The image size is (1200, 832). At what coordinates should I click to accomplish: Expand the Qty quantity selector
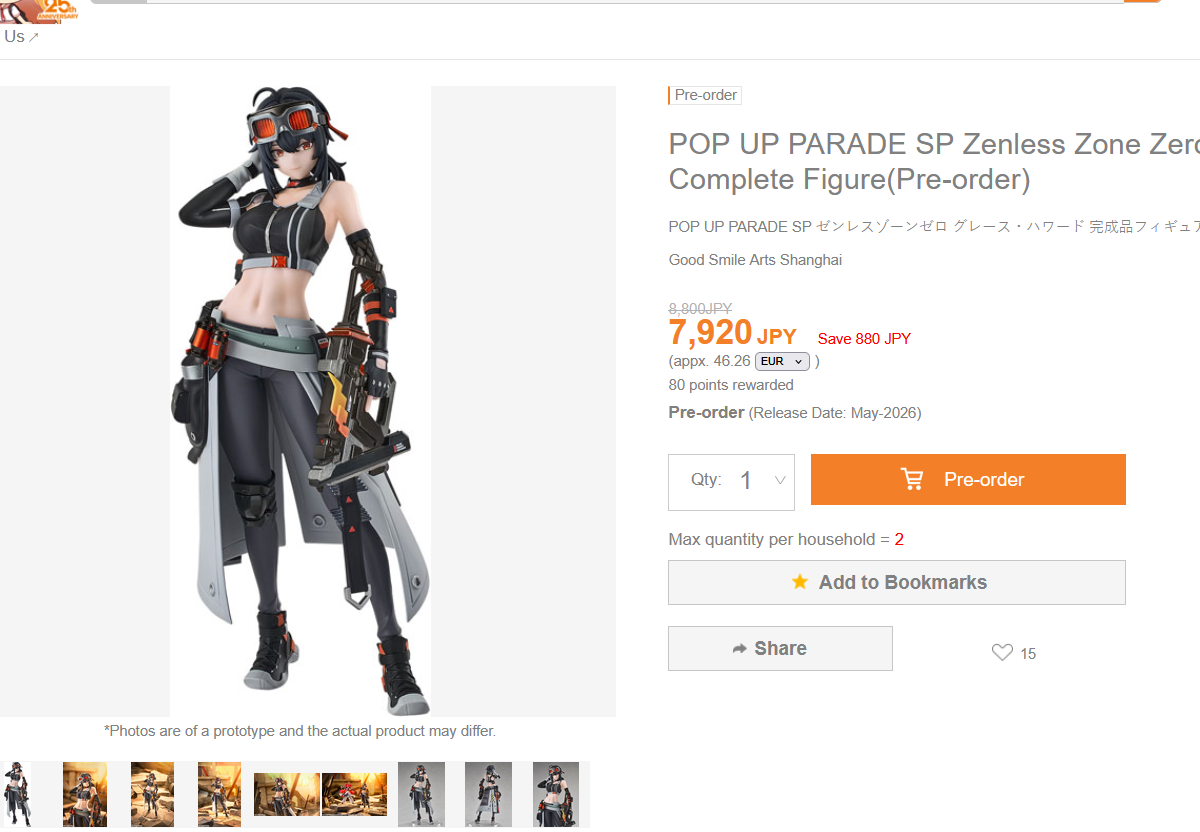click(x=731, y=482)
